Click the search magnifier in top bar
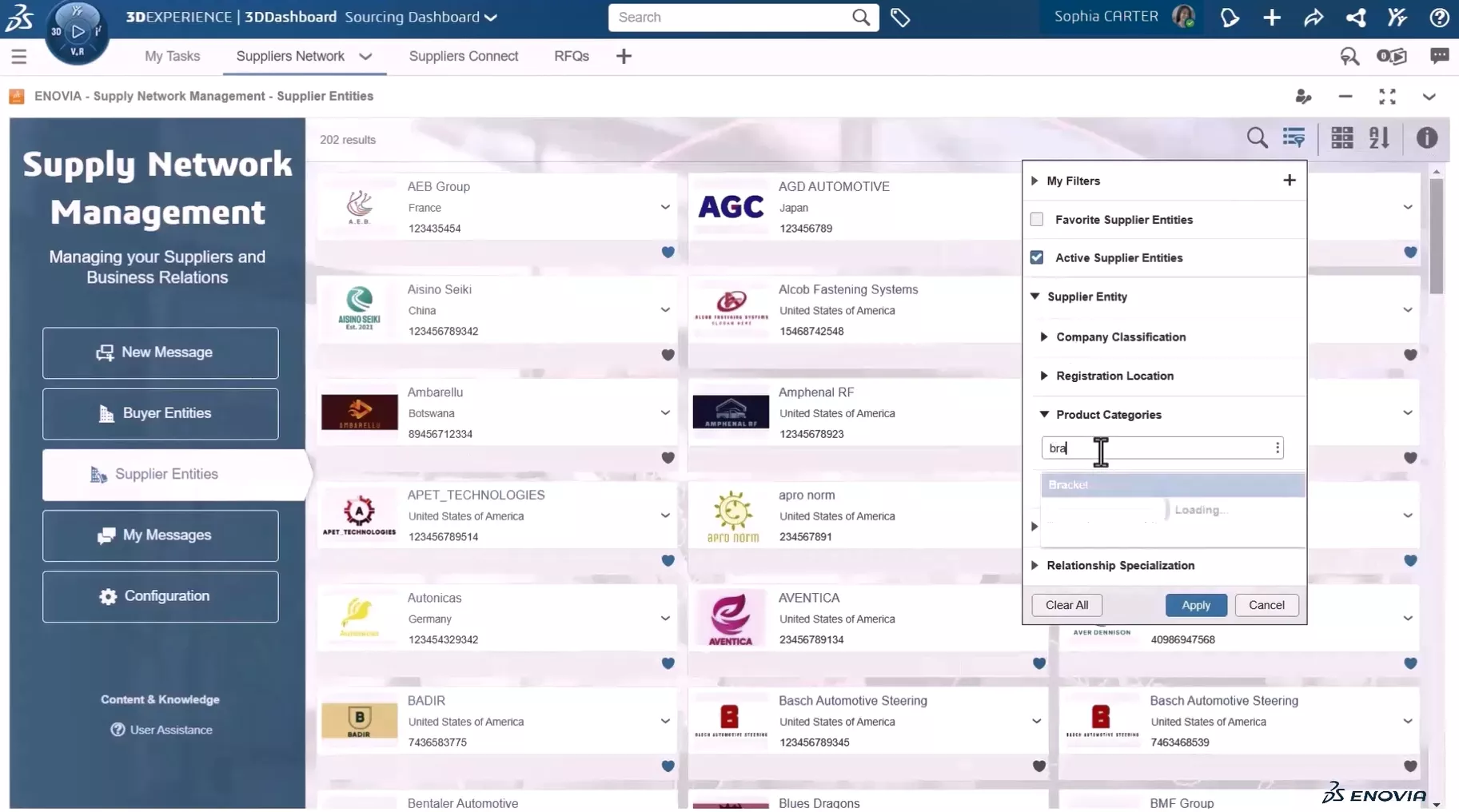Image resolution: width=1459 pixels, height=812 pixels. (x=860, y=17)
